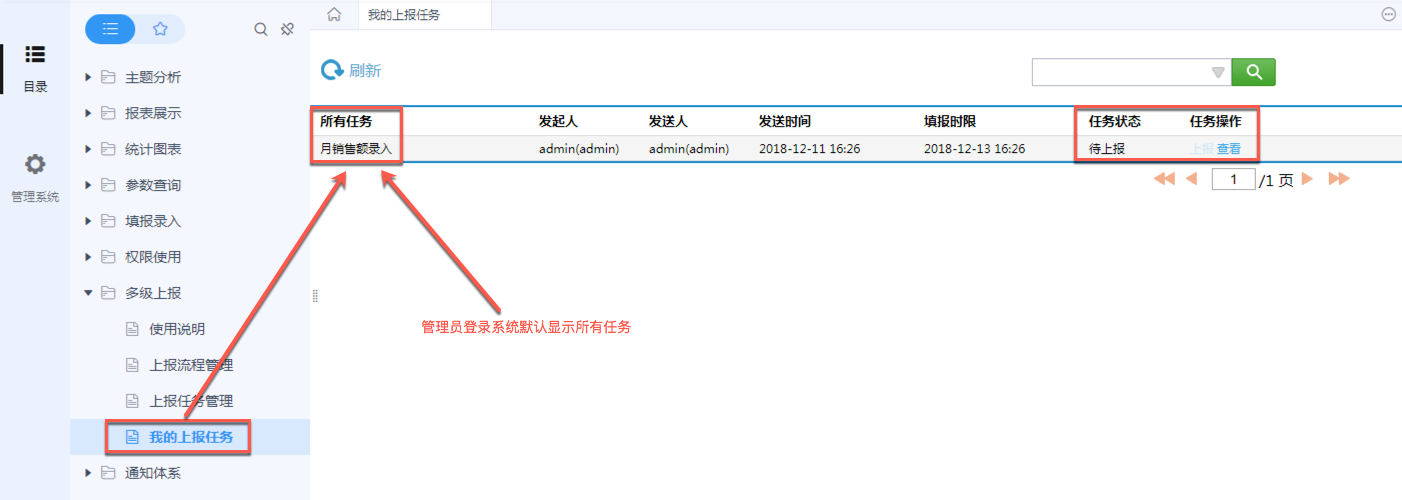Go to next page arrow

click(1307, 179)
